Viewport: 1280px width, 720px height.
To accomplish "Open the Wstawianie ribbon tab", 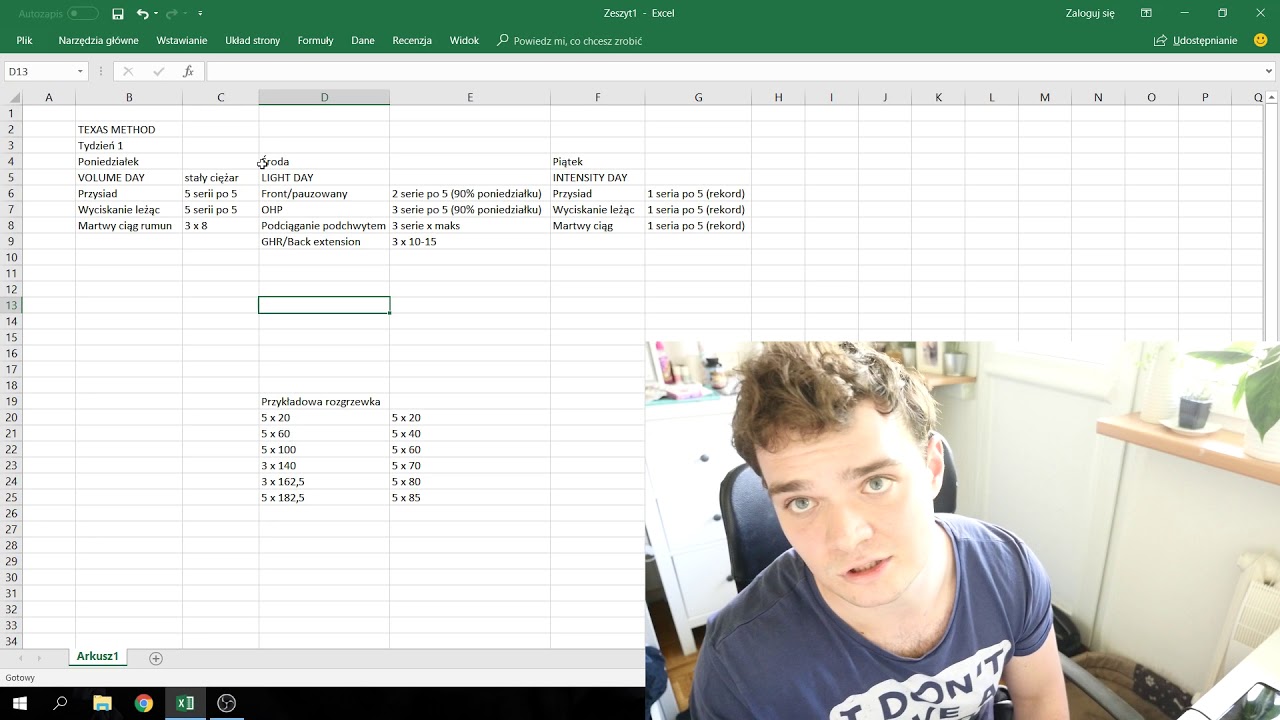I will (x=182, y=41).
